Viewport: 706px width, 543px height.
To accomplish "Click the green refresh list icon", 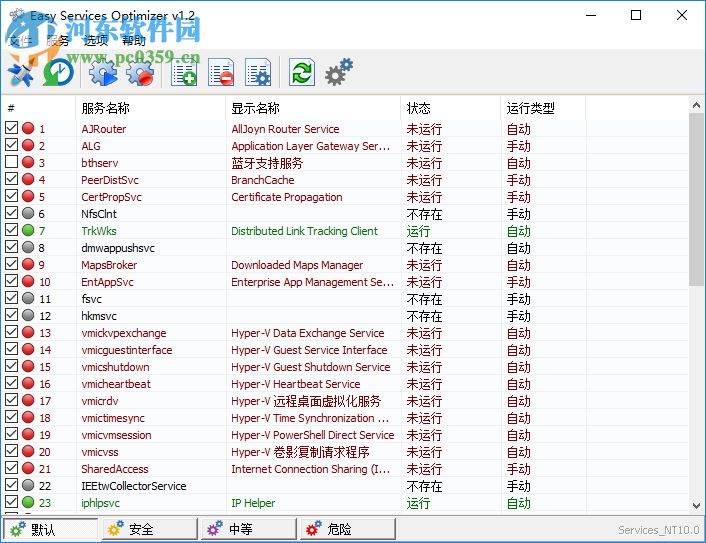I will pyautogui.click(x=301, y=72).
